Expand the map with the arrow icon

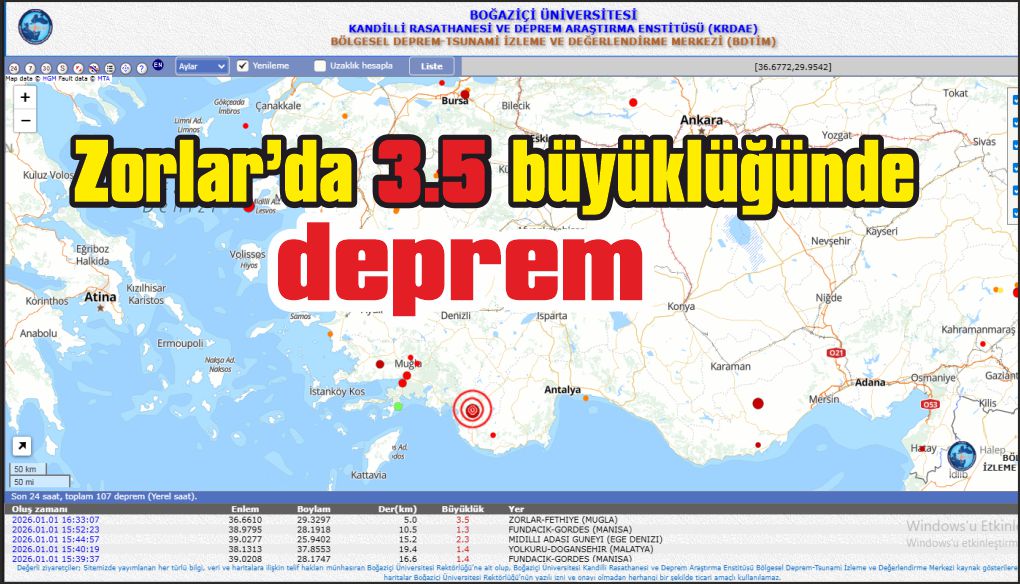click(x=21, y=446)
